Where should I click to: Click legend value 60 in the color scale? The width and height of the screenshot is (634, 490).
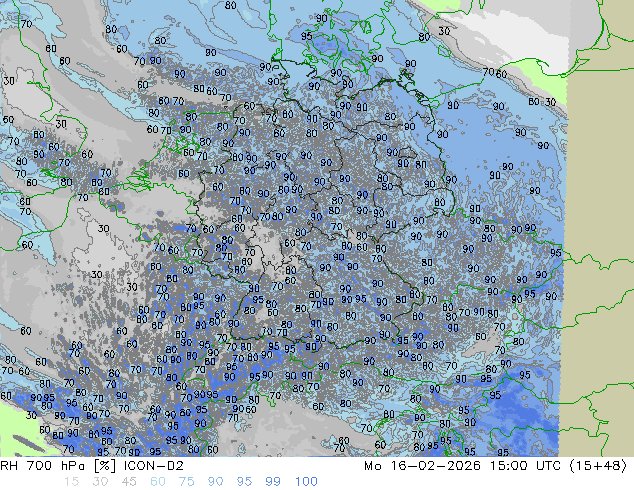pyautogui.click(x=158, y=482)
